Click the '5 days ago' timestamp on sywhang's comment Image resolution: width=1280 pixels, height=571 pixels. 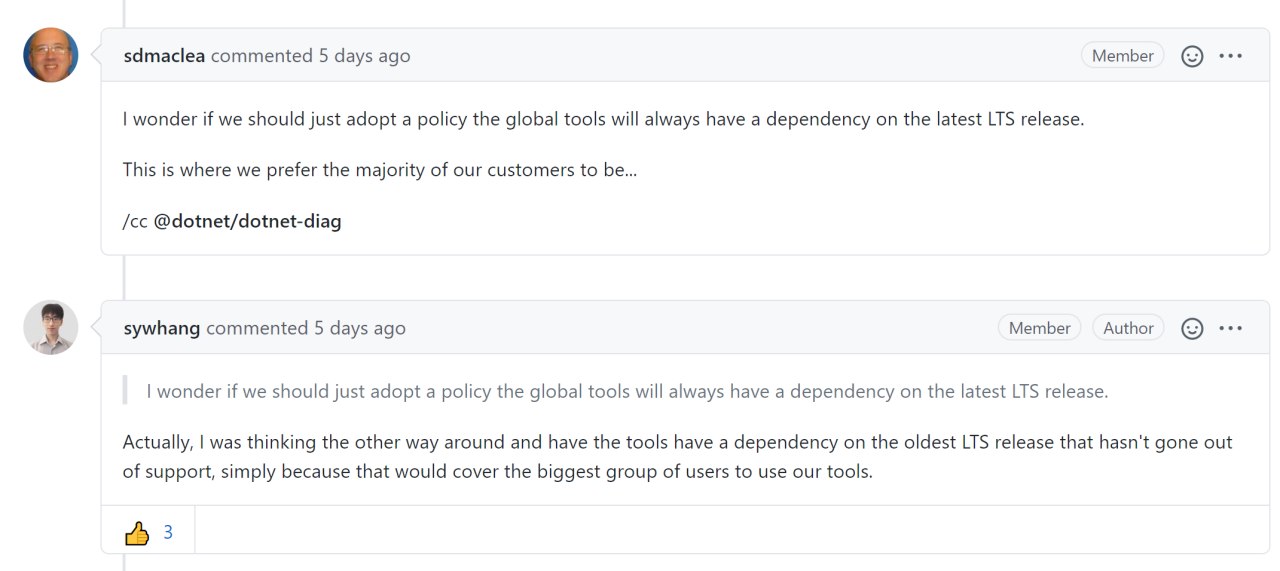(x=360, y=328)
